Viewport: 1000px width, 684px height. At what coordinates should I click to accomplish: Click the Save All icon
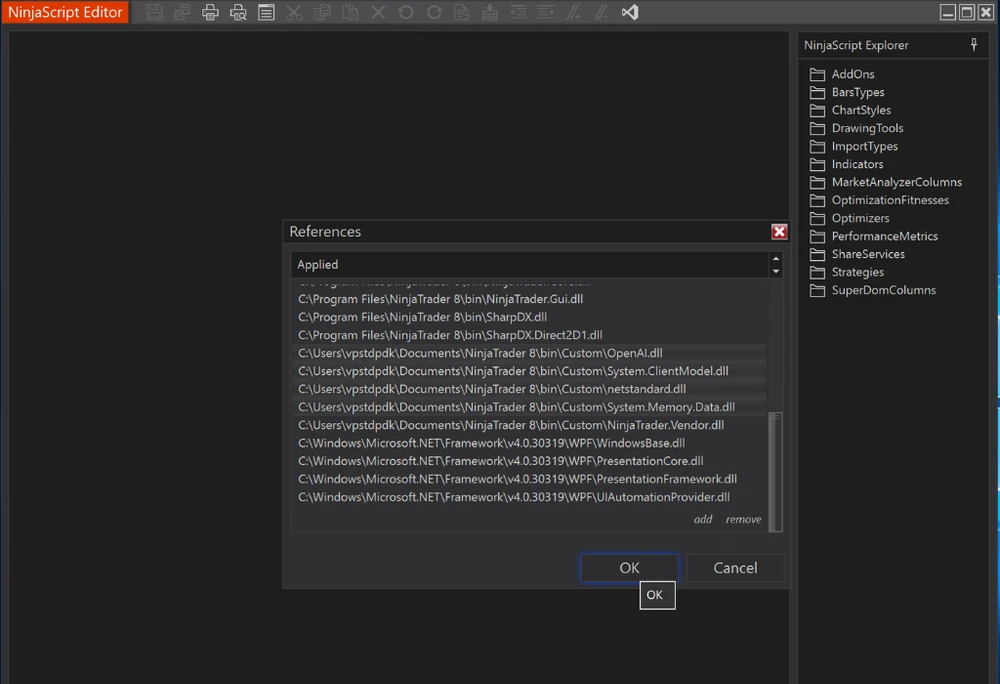[x=182, y=12]
